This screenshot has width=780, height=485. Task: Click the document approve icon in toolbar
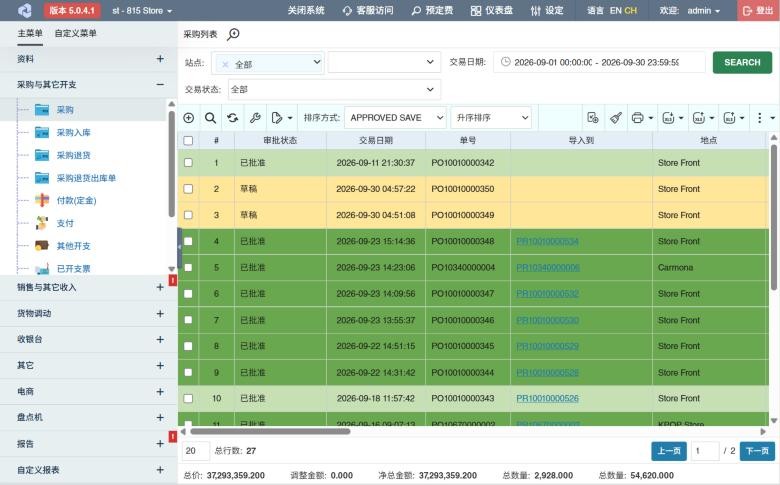pos(592,118)
